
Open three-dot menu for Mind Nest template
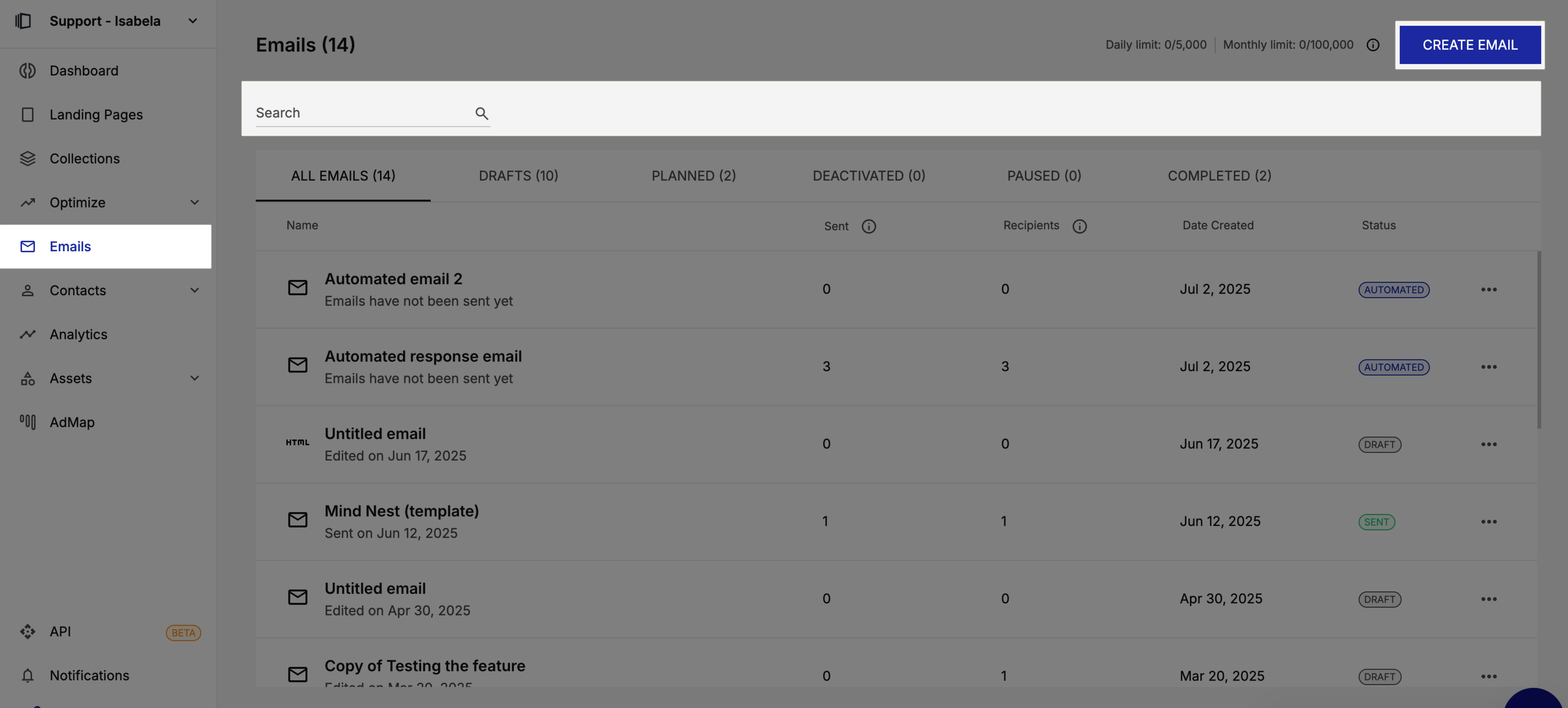(1489, 522)
